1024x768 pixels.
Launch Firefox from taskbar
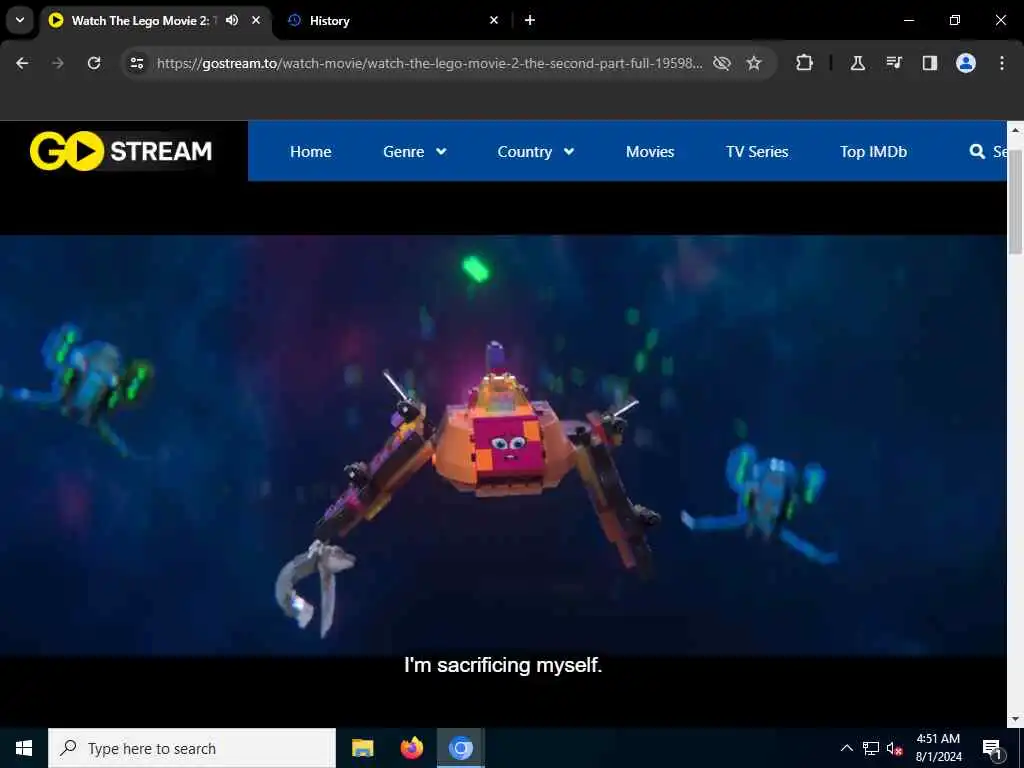tap(411, 748)
